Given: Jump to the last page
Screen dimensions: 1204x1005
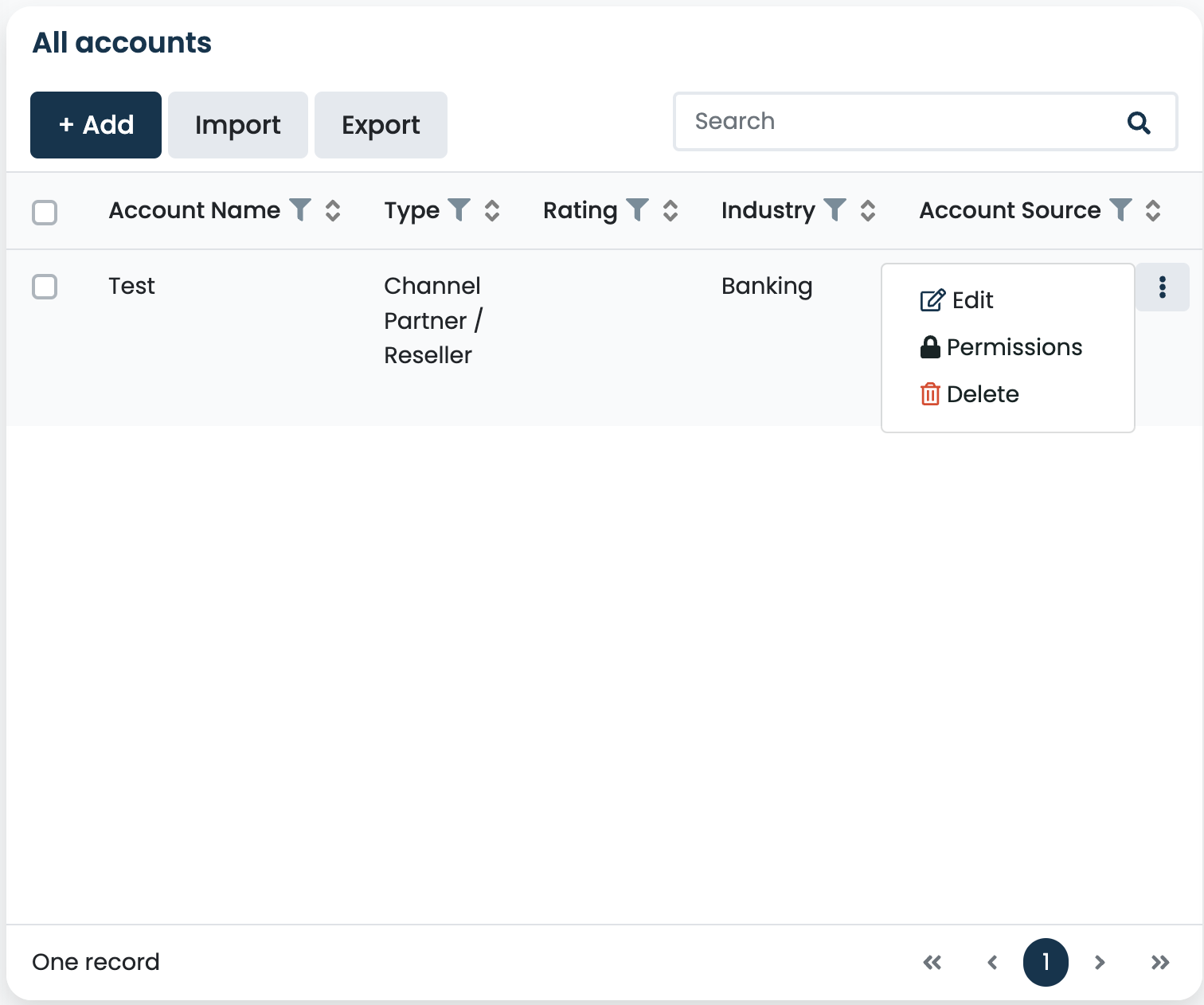Looking at the screenshot, I should (1160, 962).
